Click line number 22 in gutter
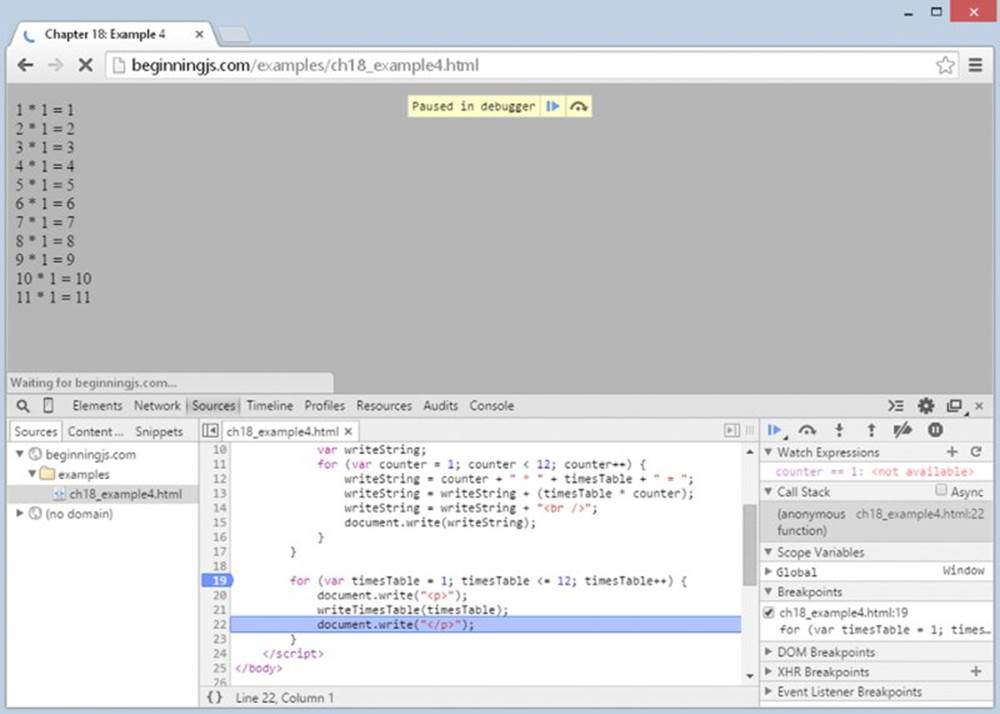1000x714 pixels. (219, 625)
